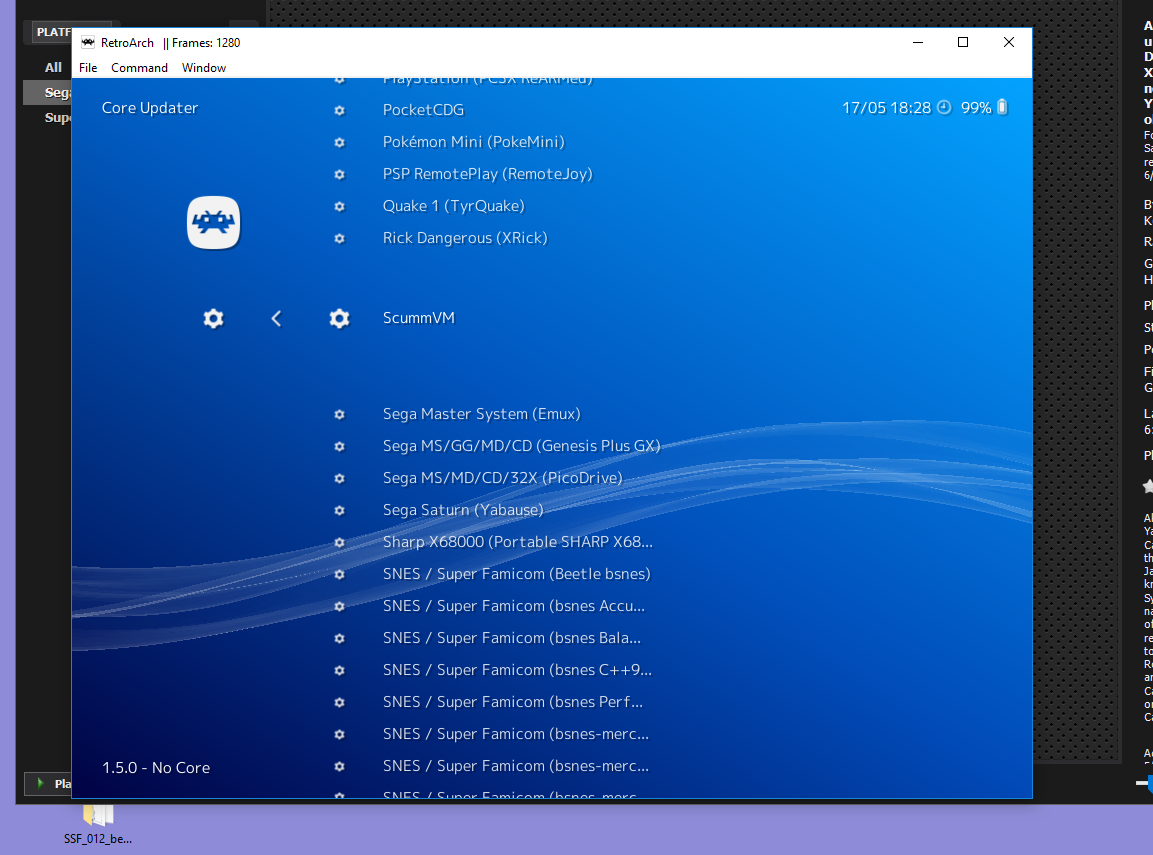Viewport: 1153px width, 855px height.
Task: Maximize the RetroArch window
Action: click(963, 43)
